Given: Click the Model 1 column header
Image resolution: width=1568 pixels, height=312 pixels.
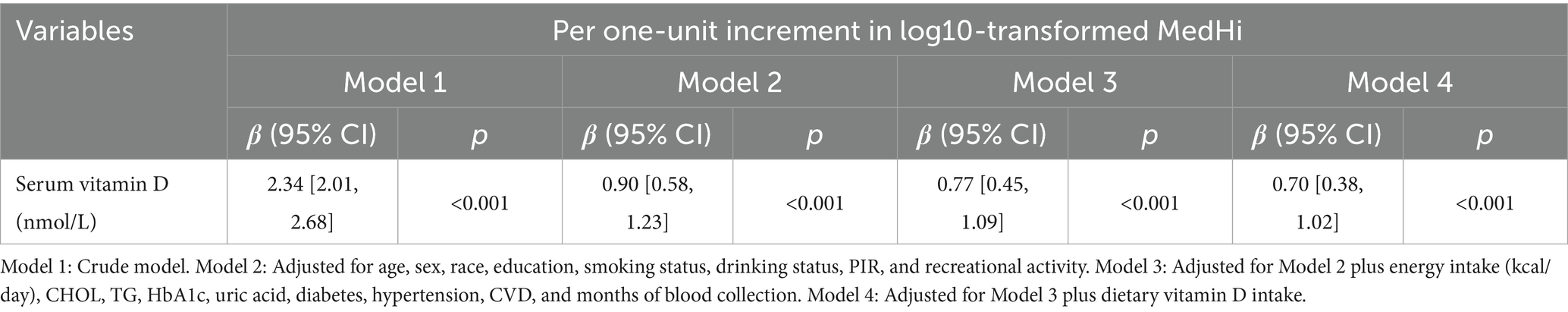Looking at the screenshot, I should 394,82.
